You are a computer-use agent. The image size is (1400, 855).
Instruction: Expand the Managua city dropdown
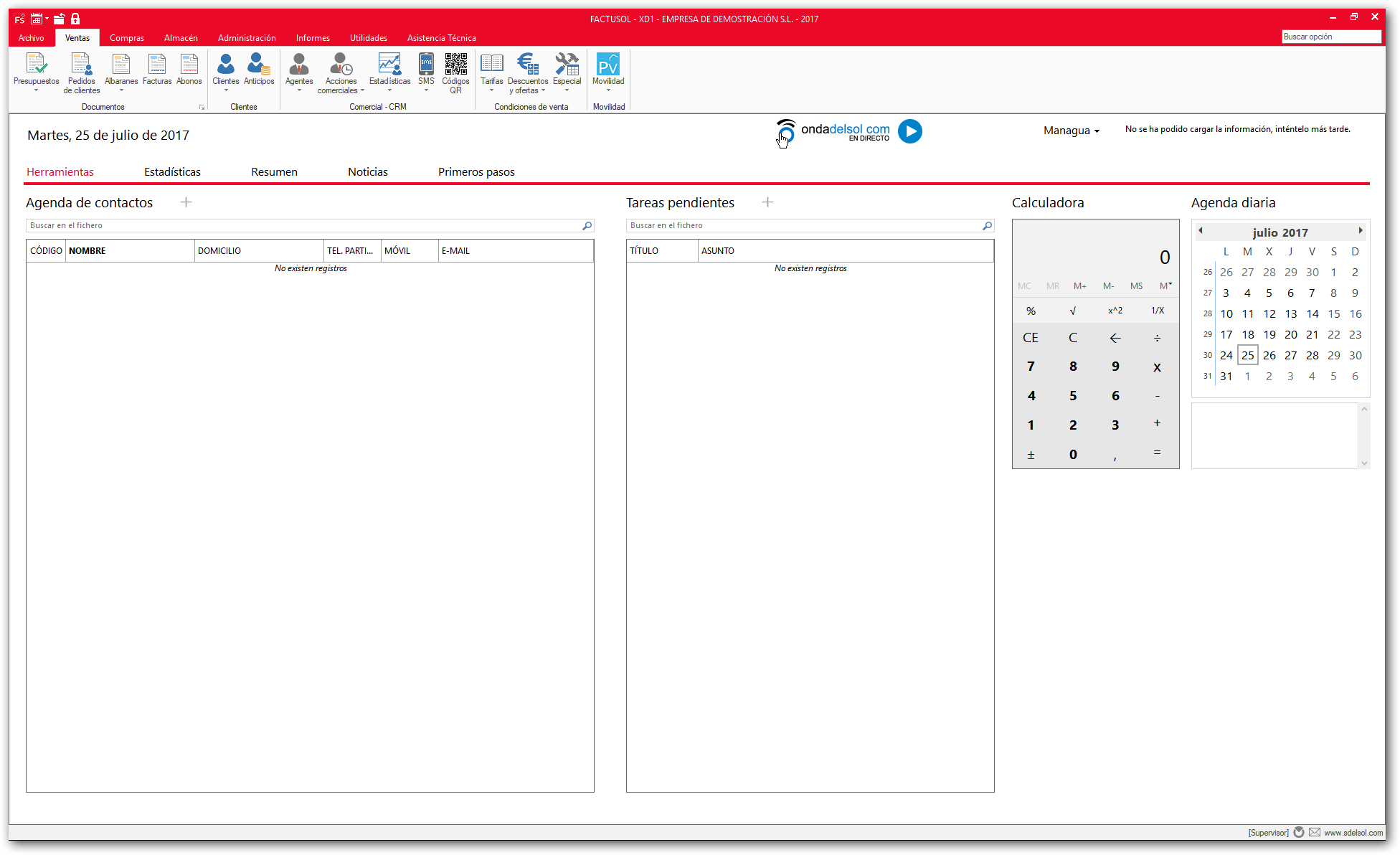click(x=1072, y=131)
